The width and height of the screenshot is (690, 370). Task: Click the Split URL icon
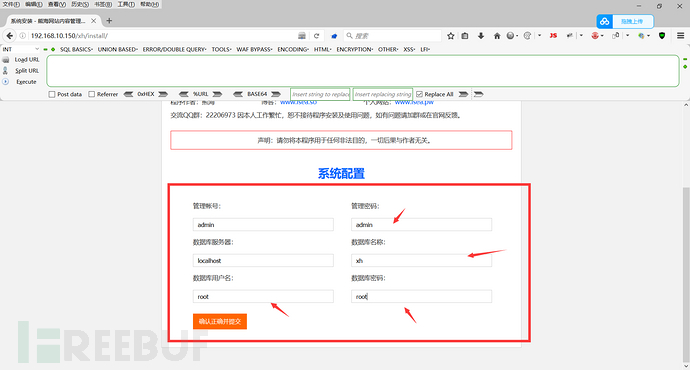(6, 70)
